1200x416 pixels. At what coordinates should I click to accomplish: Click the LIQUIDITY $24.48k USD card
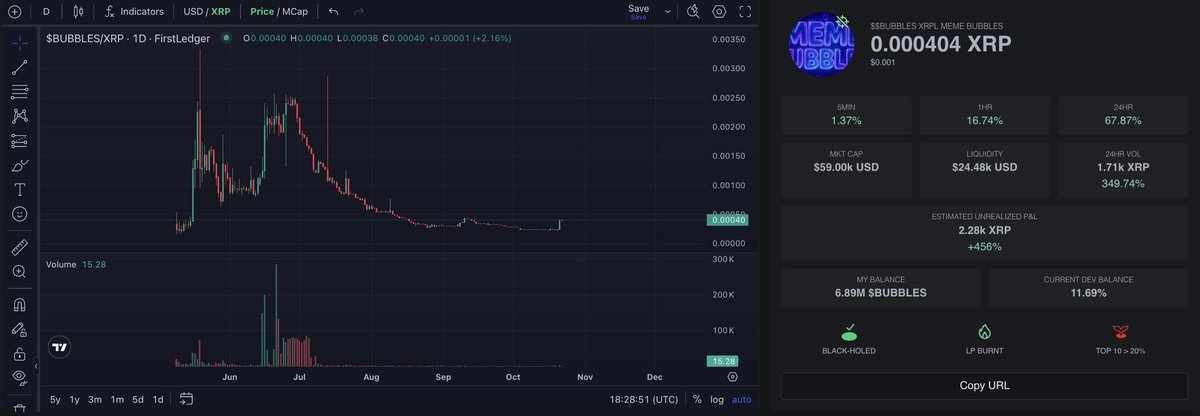point(985,170)
